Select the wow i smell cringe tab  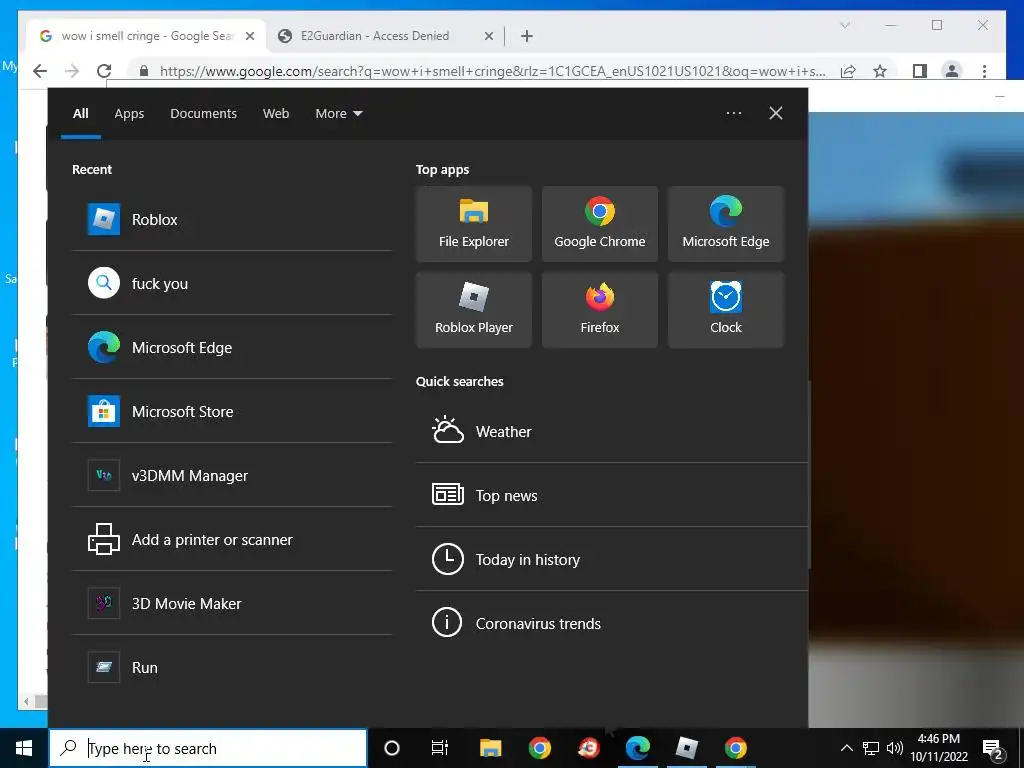147,36
